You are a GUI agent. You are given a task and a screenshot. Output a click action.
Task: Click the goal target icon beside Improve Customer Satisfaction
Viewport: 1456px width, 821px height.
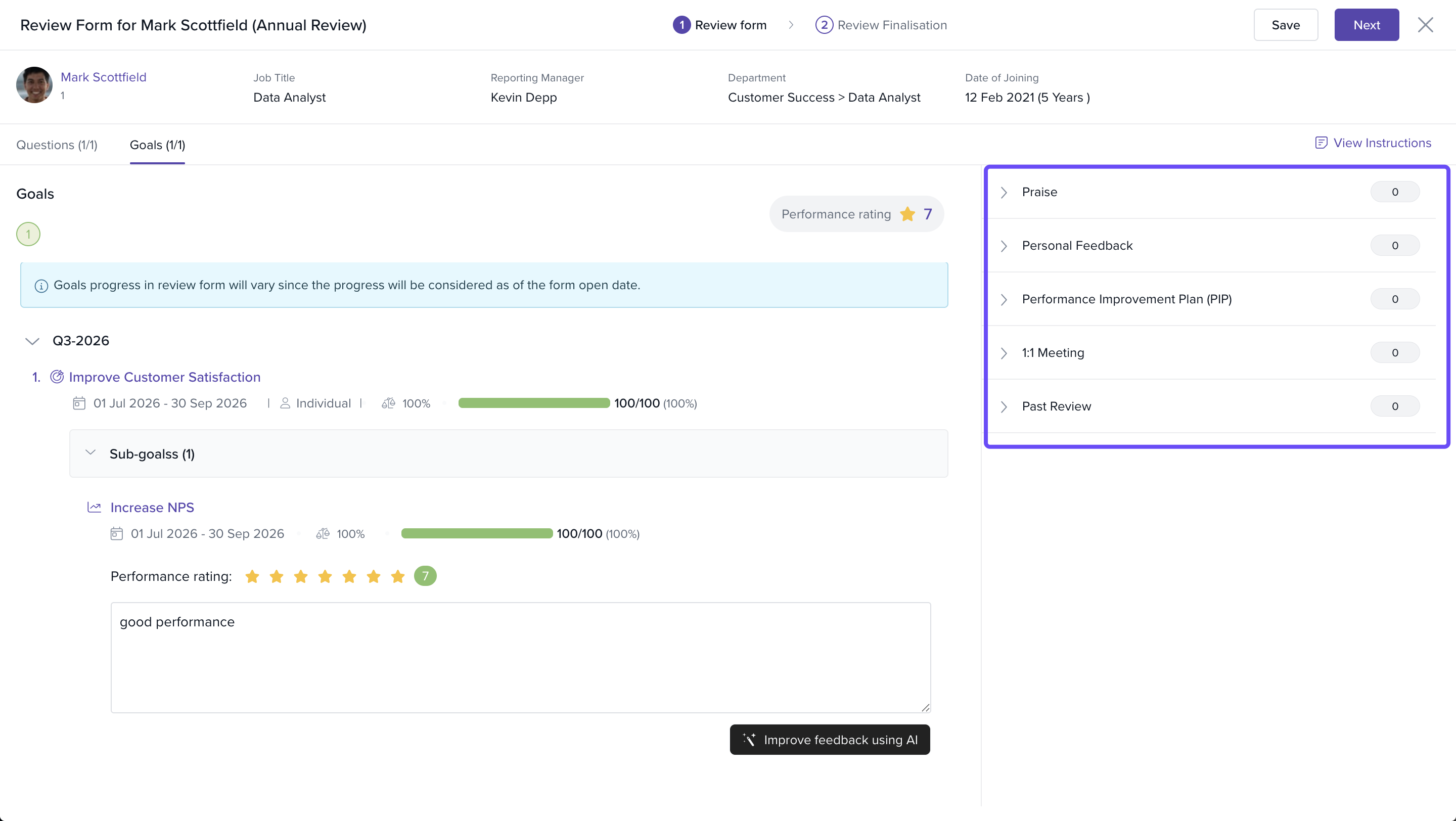[57, 377]
